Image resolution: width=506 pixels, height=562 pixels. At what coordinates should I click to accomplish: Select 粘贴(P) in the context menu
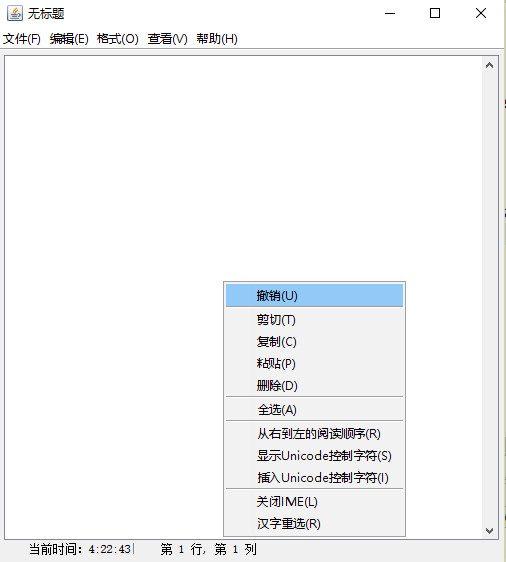click(314, 363)
